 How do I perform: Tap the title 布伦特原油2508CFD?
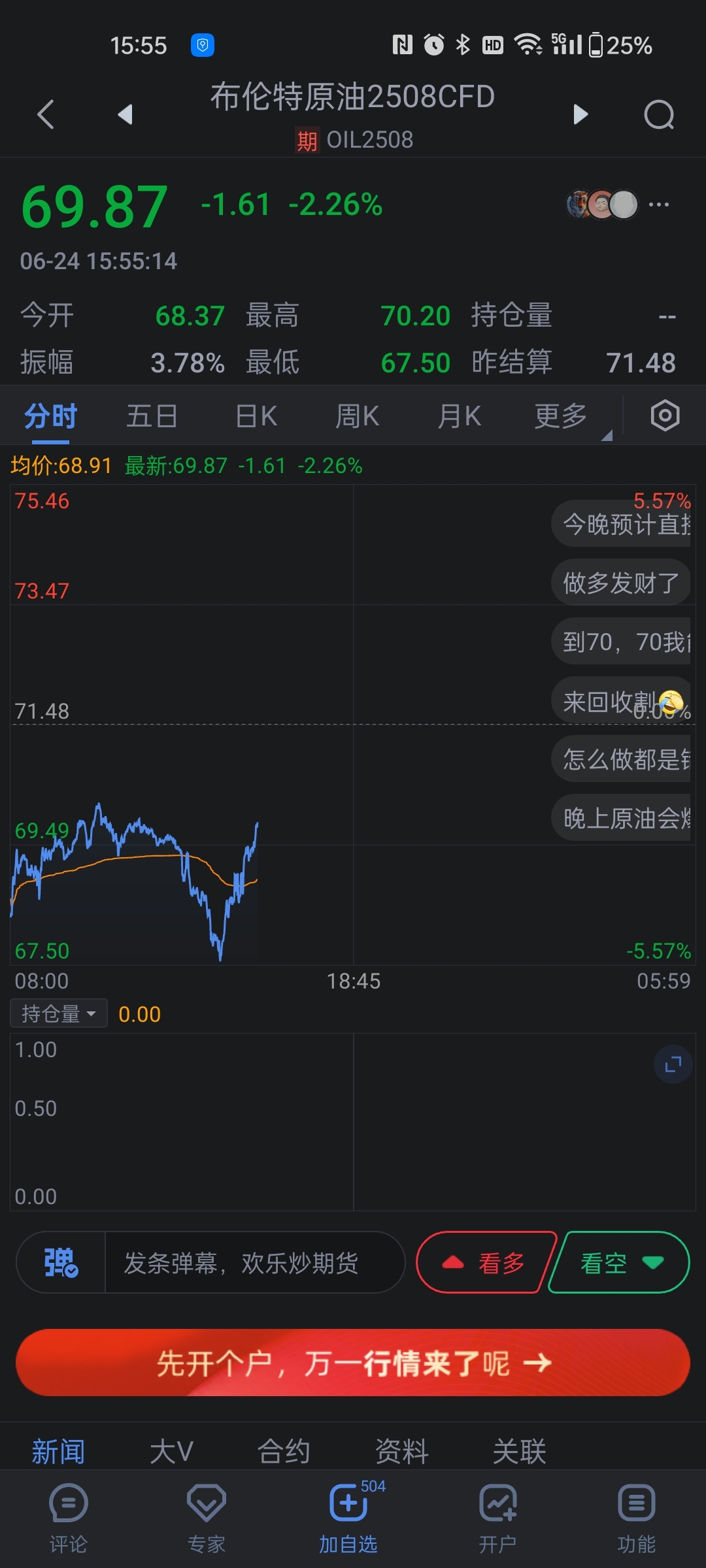point(352,97)
